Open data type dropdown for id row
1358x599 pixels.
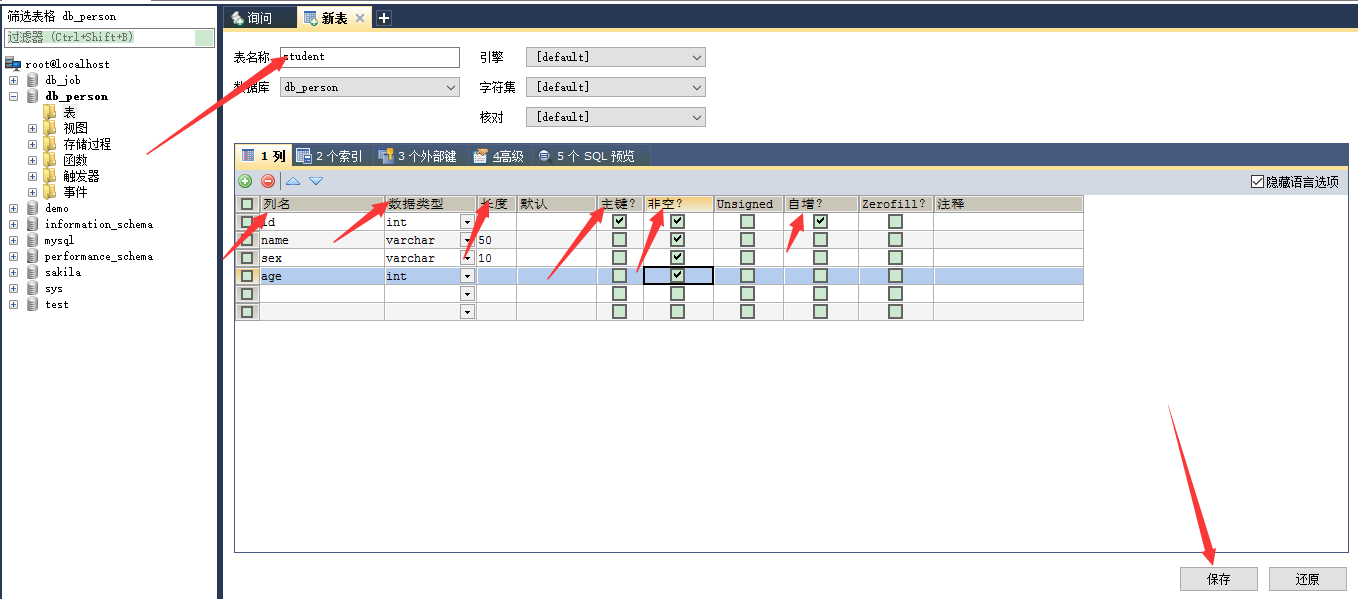click(467, 222)
